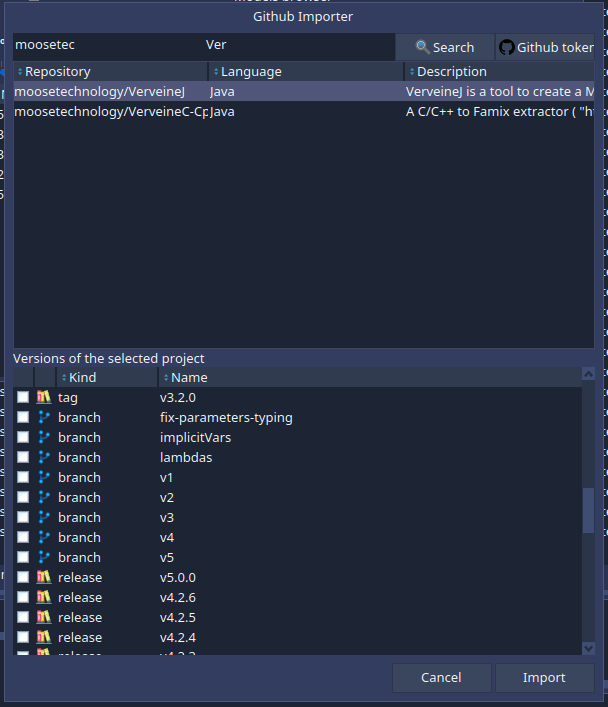Sort versions by Name column

pos(370,377)
